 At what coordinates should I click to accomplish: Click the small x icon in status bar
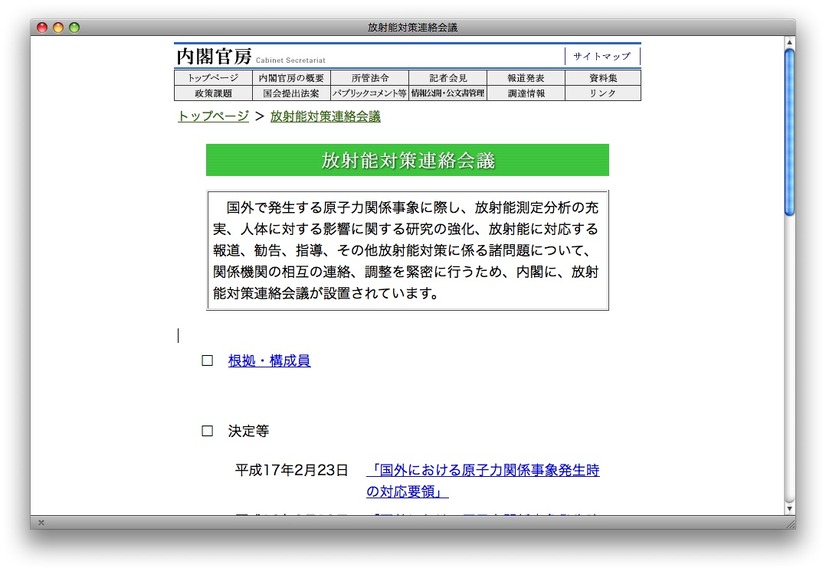pyautogui.click(x=41, y=522)
